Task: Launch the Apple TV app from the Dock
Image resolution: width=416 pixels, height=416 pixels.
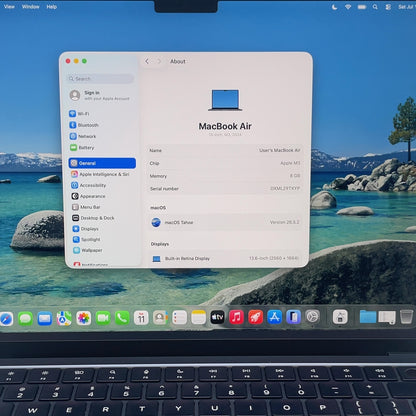Action: [217, 317]
